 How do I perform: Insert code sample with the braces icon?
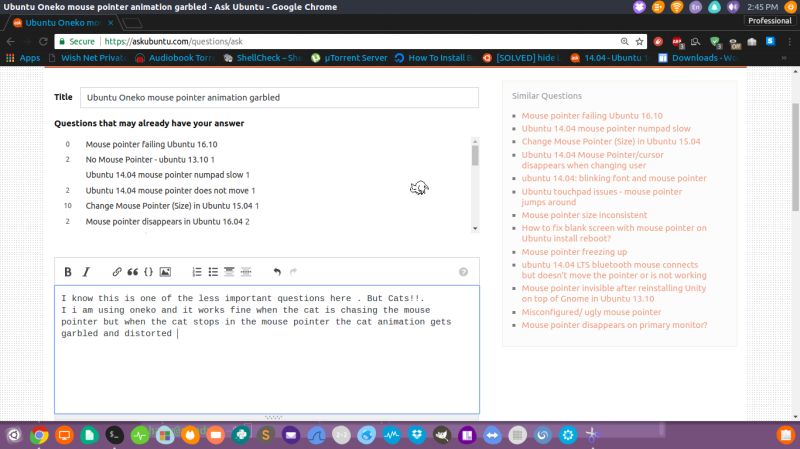148,272
